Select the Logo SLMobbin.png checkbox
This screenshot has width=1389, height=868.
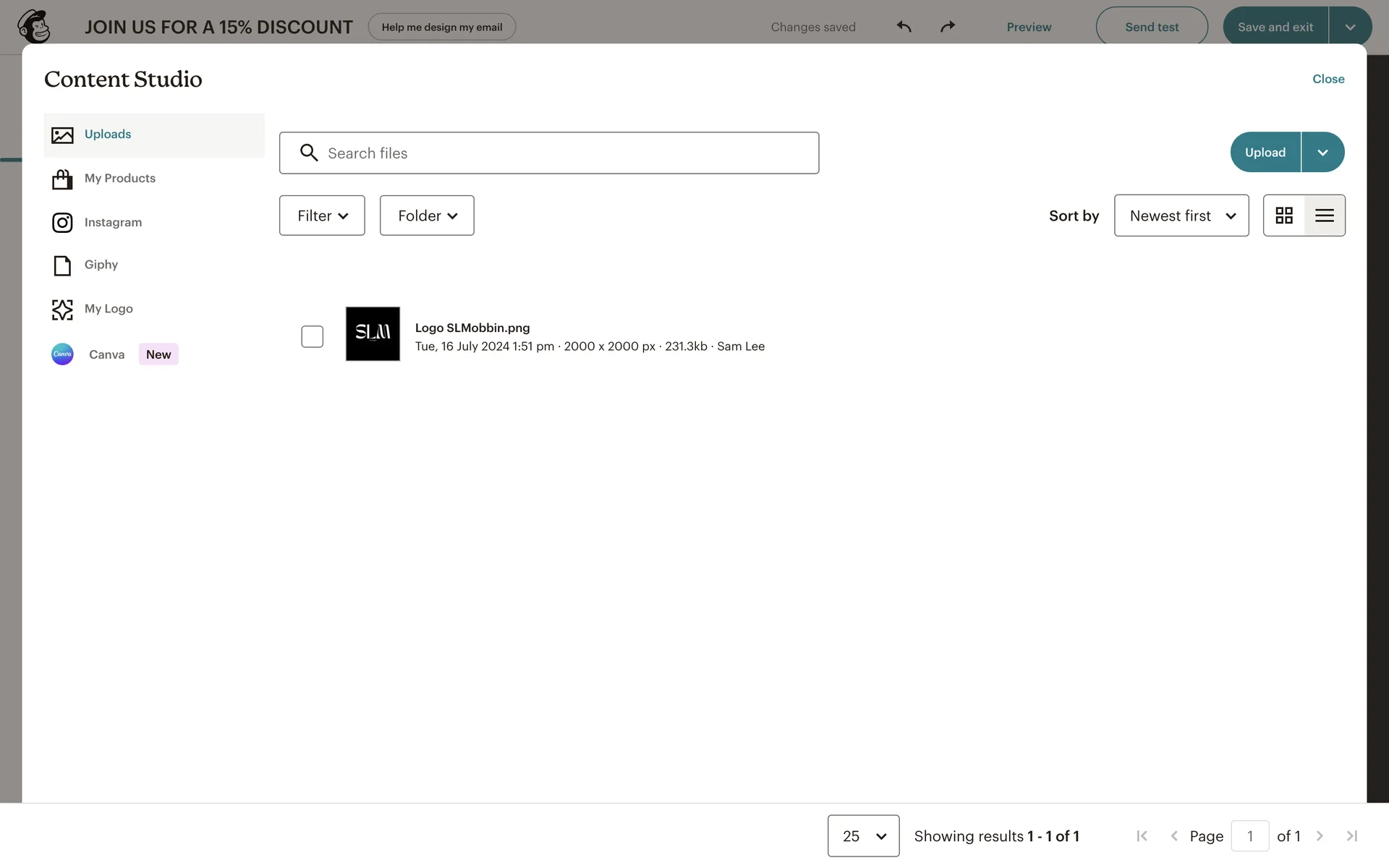[312, 336]
